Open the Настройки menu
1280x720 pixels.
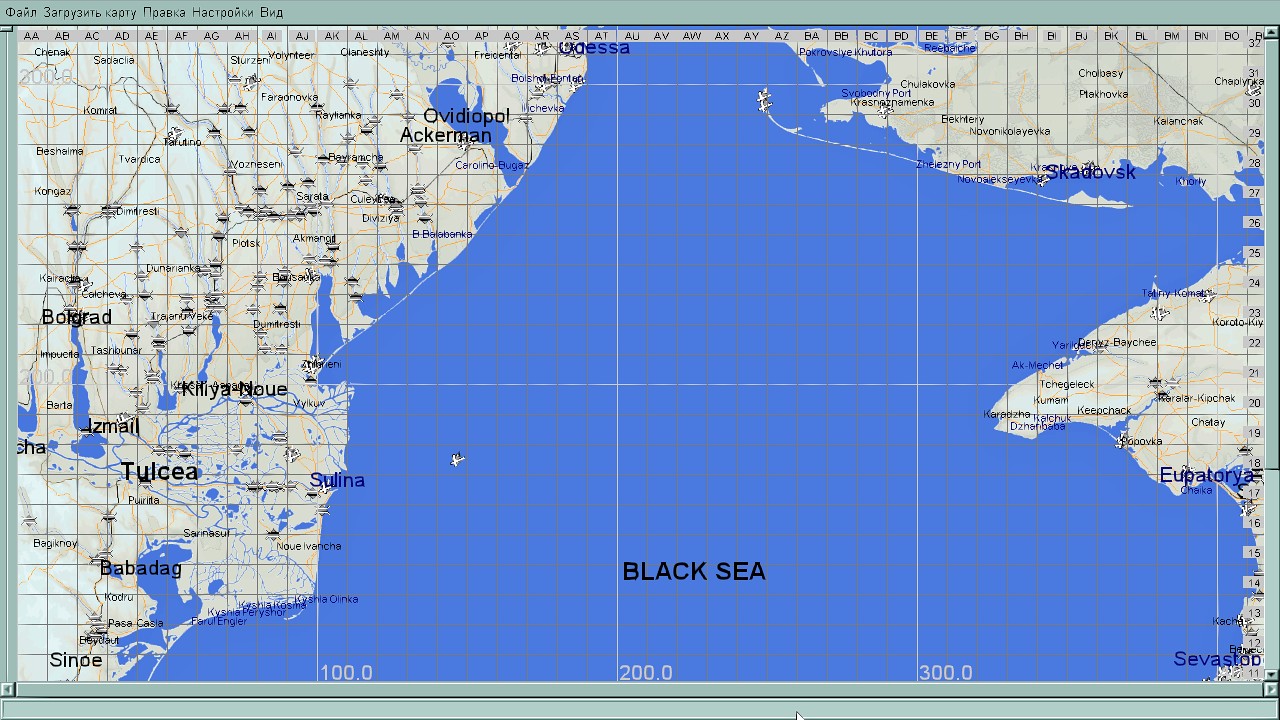(224, 12)
